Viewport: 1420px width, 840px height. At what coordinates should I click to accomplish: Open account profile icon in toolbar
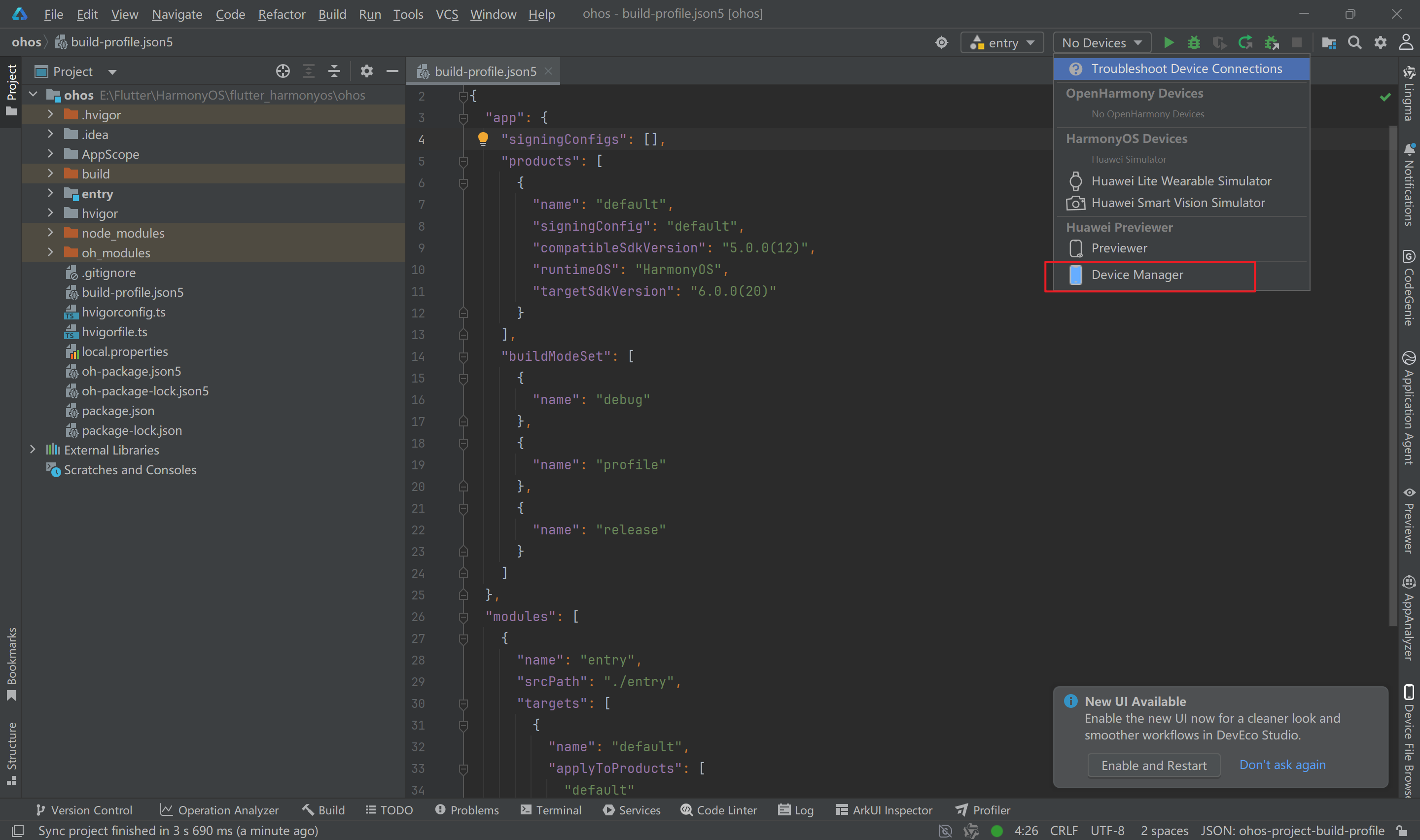pos(1406,42)
